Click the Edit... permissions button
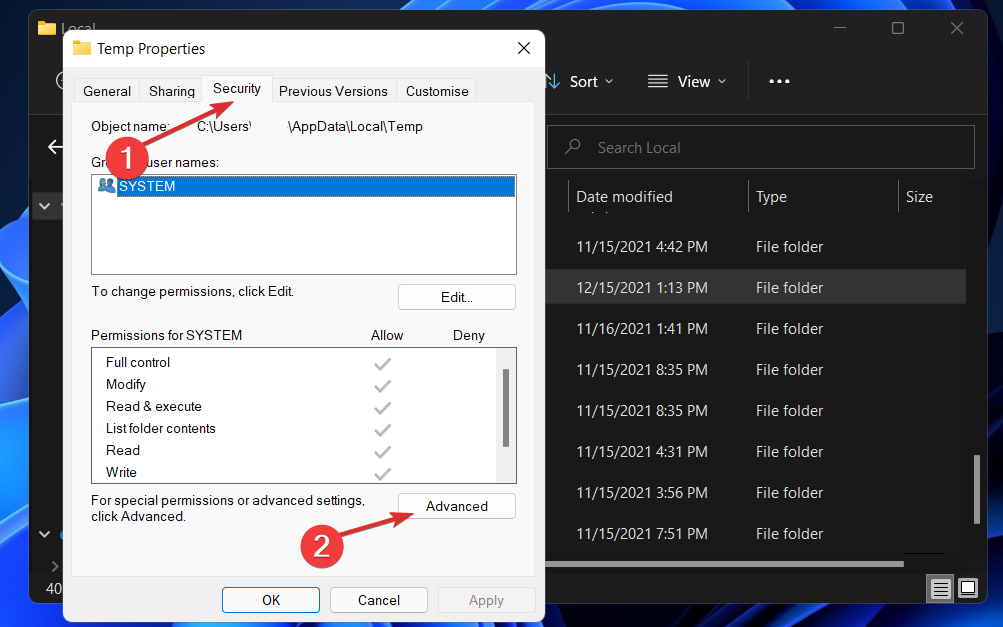The width and height of the screenshot is (1003, 627). [457, 297]
